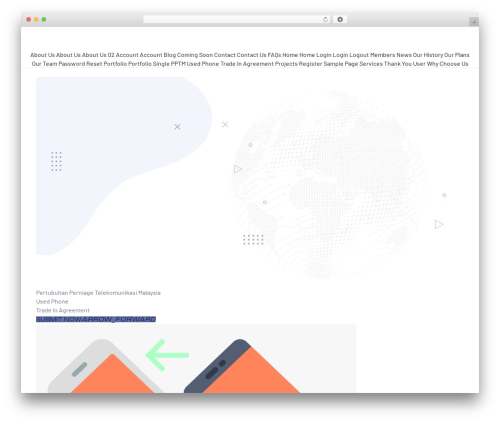The height and width of the screenshot is (423, 500).
Task: Open the FAQs menu item
Action: [x=274, y=55]
